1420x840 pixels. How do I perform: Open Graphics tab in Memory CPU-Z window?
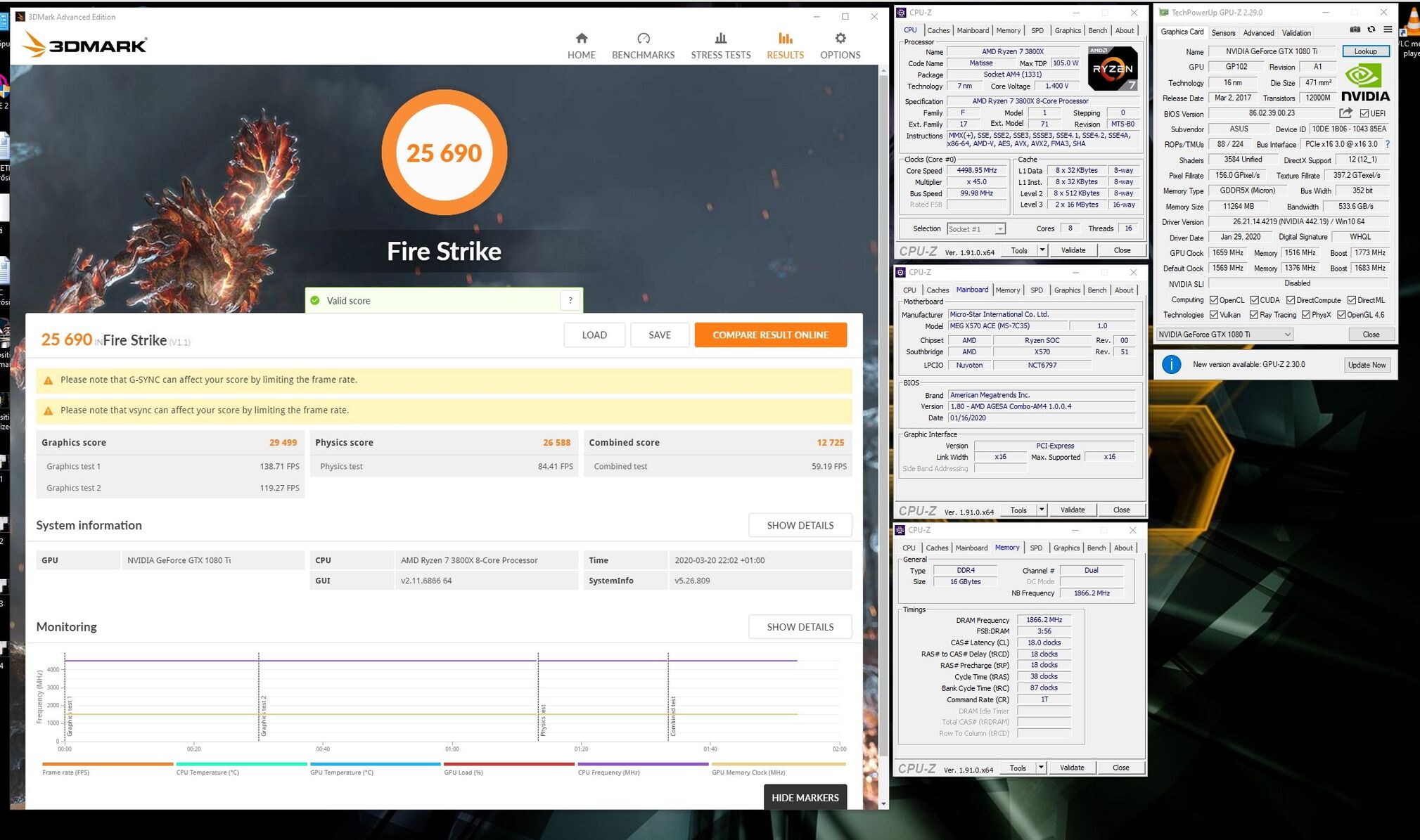[1066, 548]
